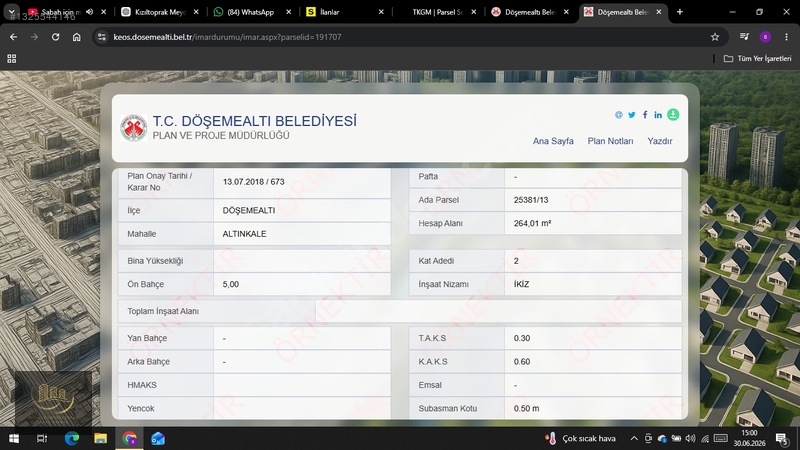Launch Microsoft Edge from taskbar
The height and width of the screenshot is (450, 800).
[x=71, y=438]
